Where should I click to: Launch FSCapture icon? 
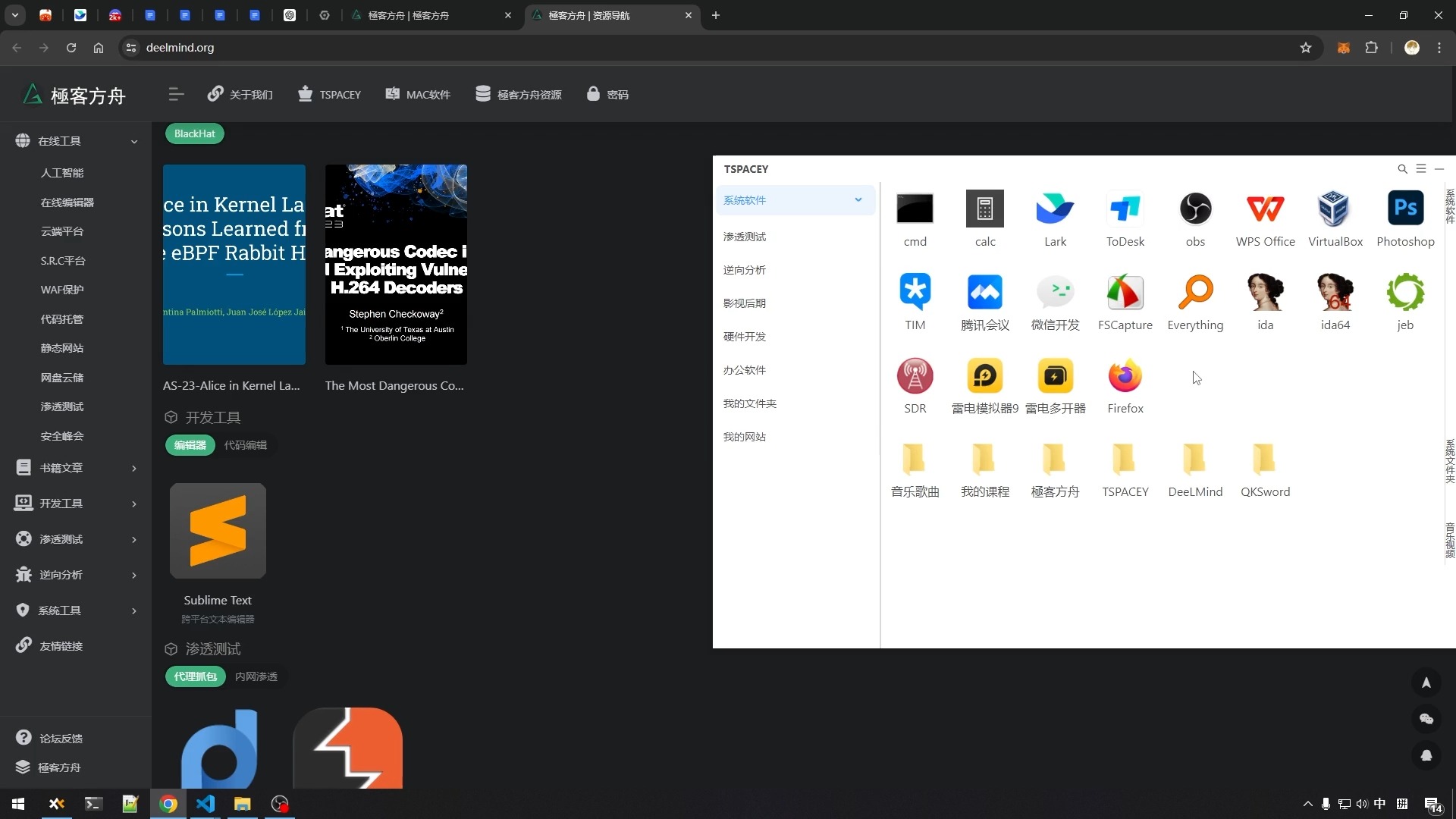pyautogui.click(x=1125, y=293)
